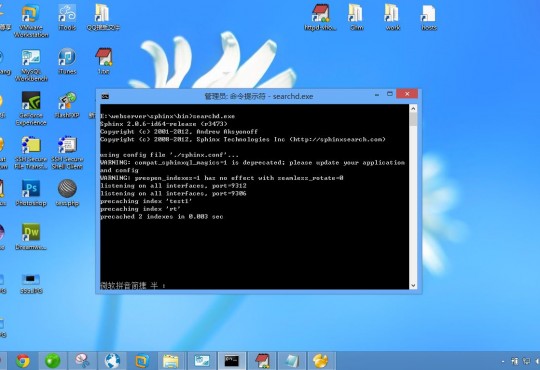The width and height of the screenshot is (540, 370).
Task: Click the yellow duck icon in the taskbar
Action: [321, 361]
